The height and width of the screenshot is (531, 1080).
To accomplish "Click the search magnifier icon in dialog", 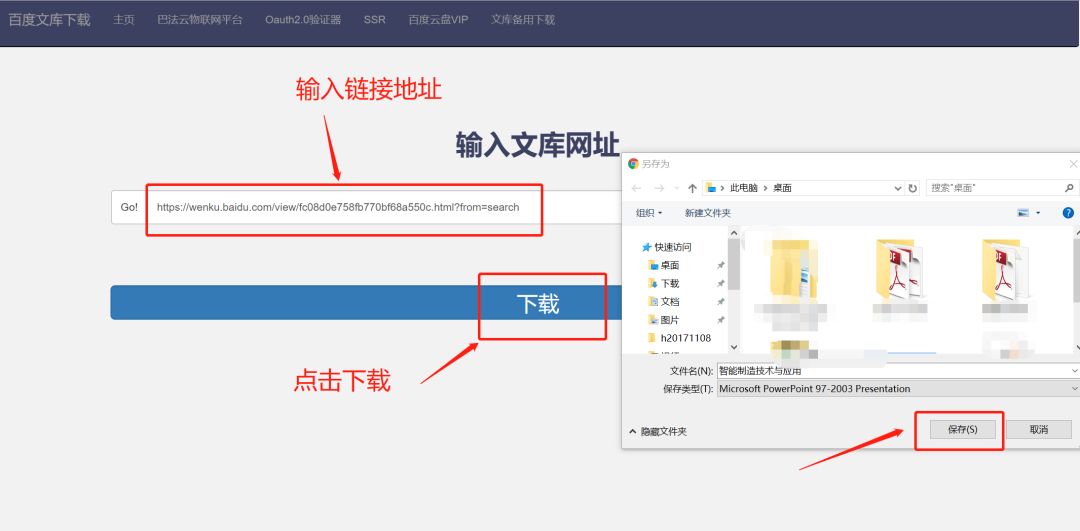I will [x=1069, y=188].
